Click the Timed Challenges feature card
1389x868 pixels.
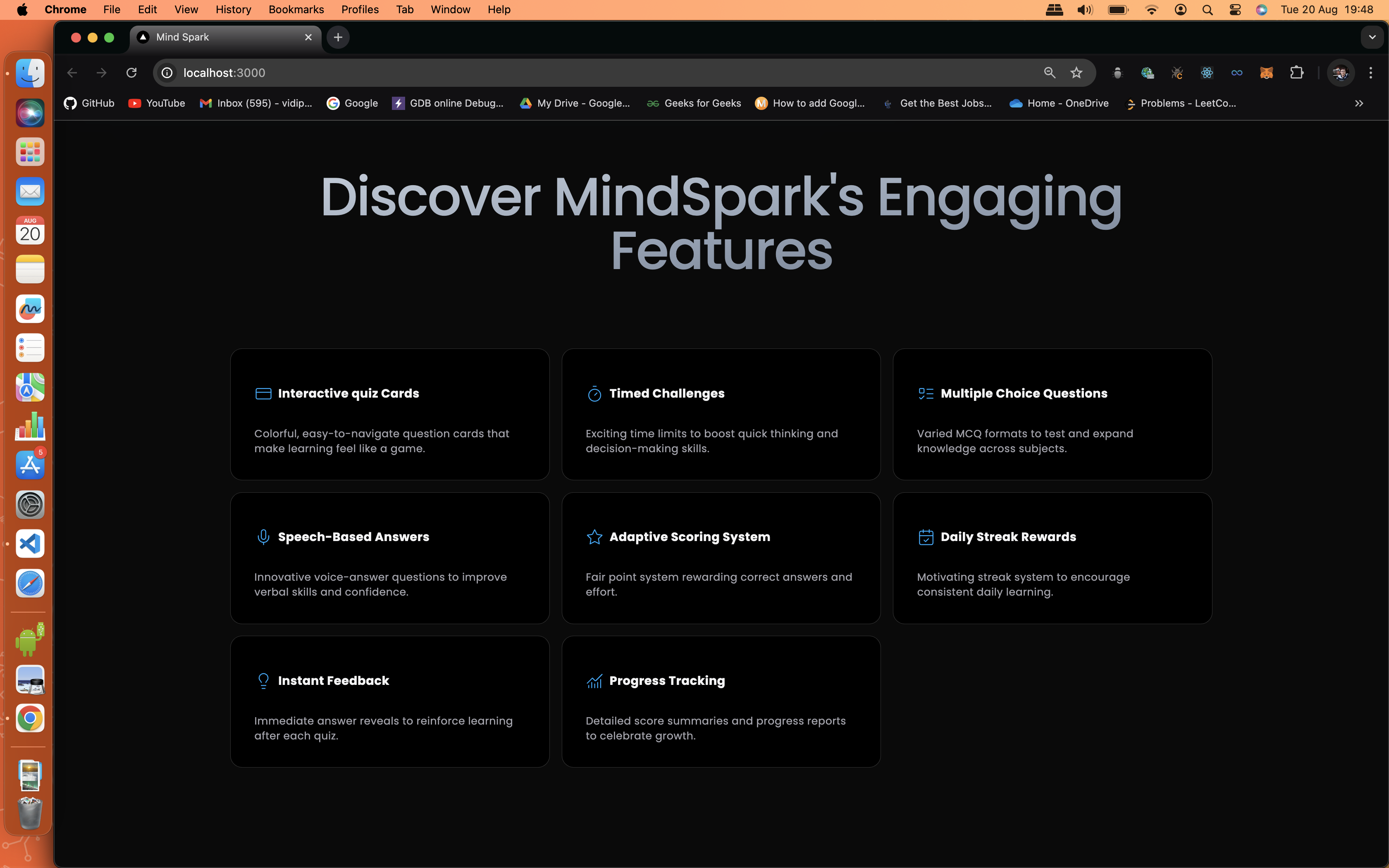click(721, 414)
